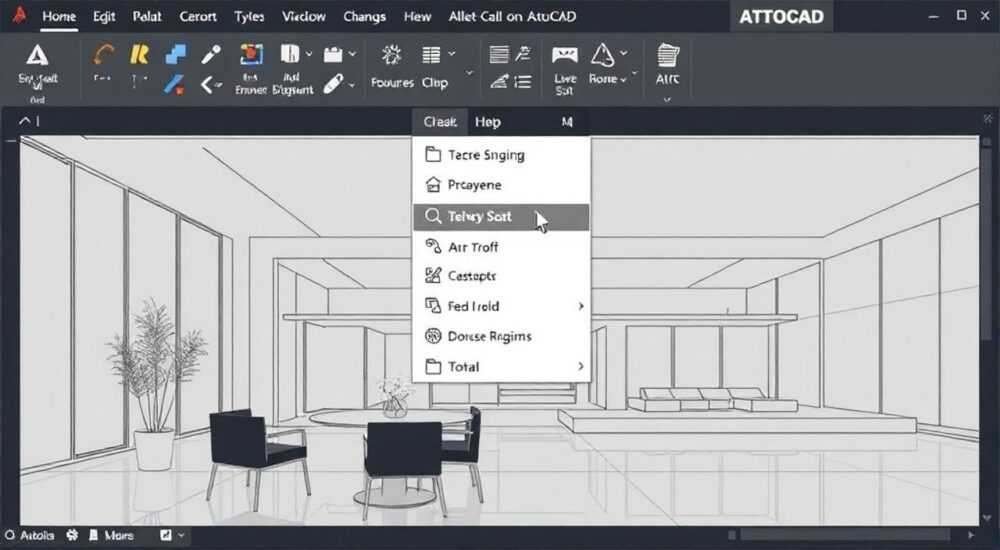
Task: Click the orange arc tool icon
Action: [x=103, y=54]
